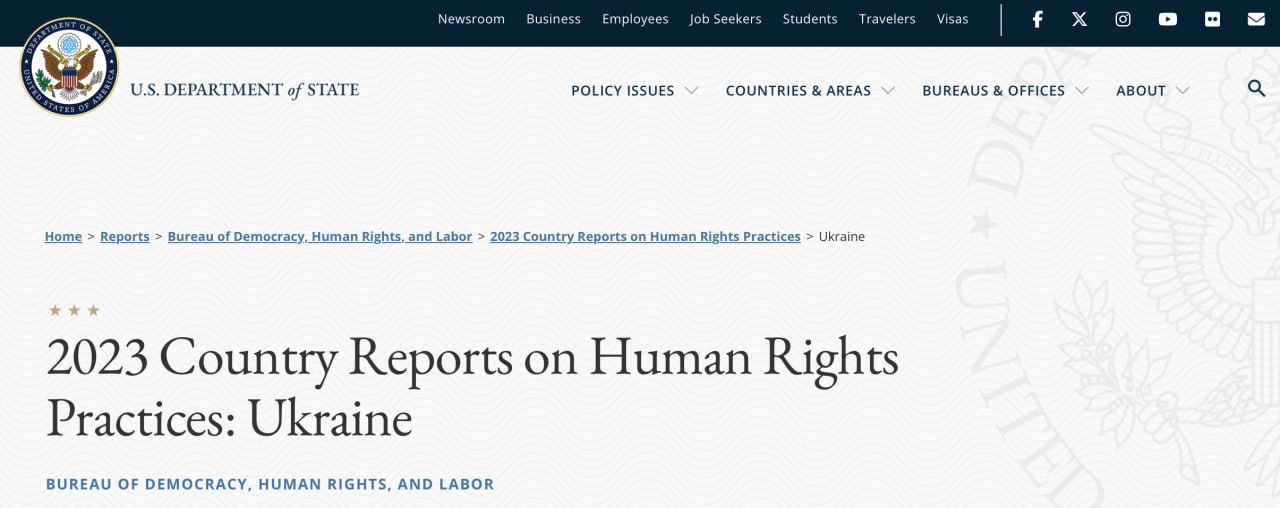Visit the Instagram icon link
Viewport: 1280px width, 508px height.
pos(1123,19)
